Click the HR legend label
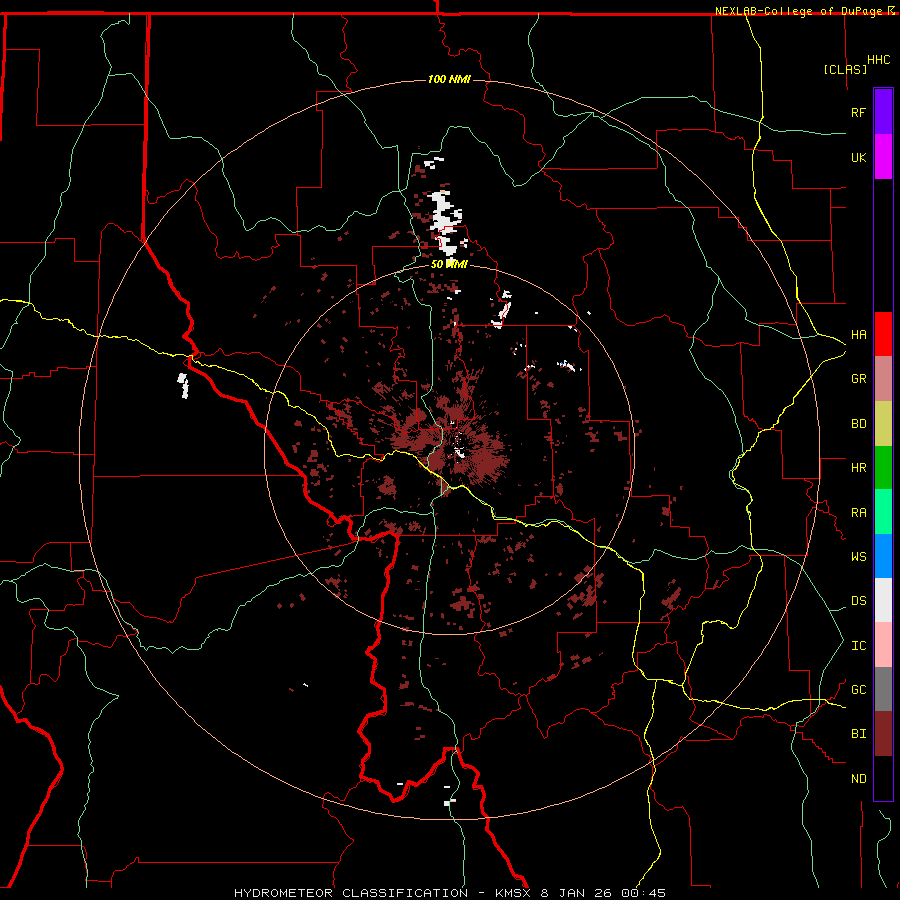Image resolution: width=900 pixels, height=900 pixels. click(x=858, y=468)
